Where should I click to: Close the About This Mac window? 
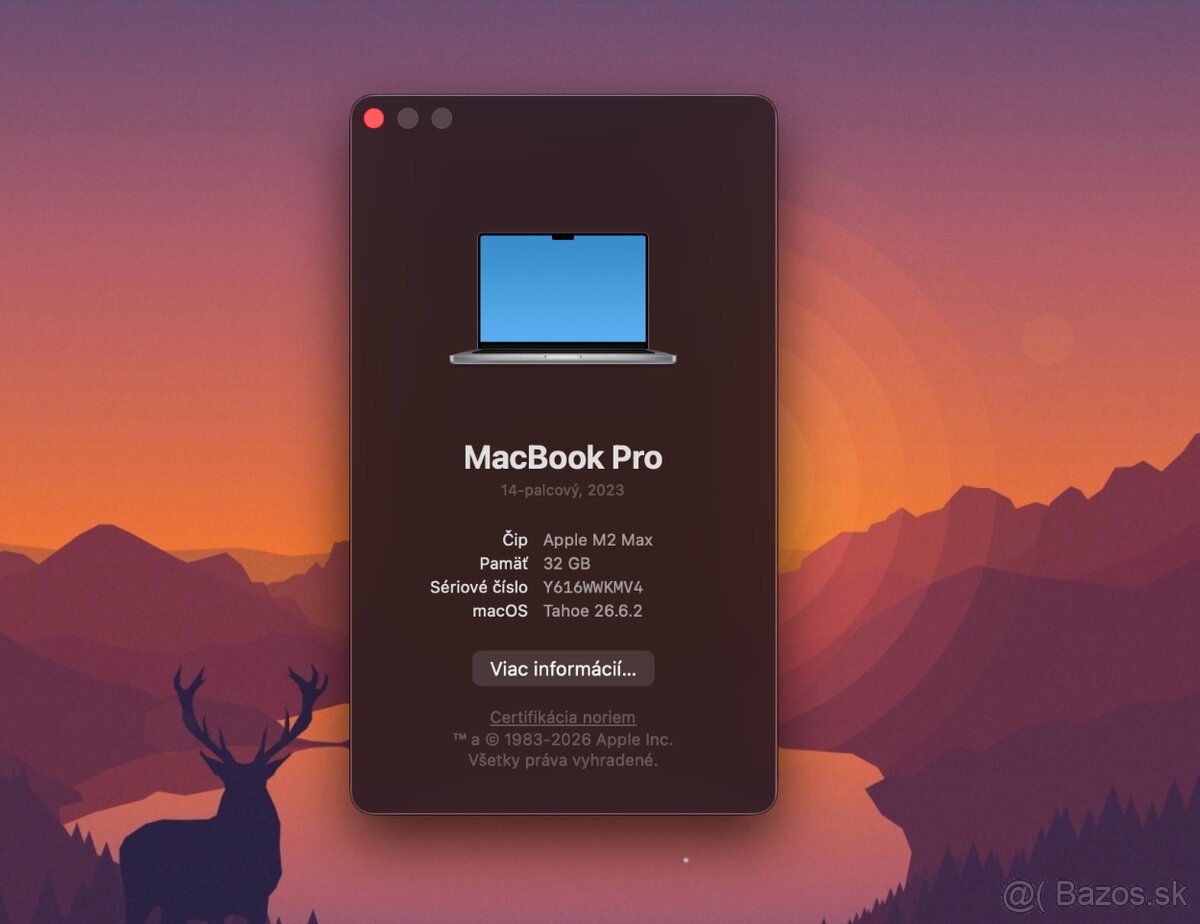[x=374, y=119]
